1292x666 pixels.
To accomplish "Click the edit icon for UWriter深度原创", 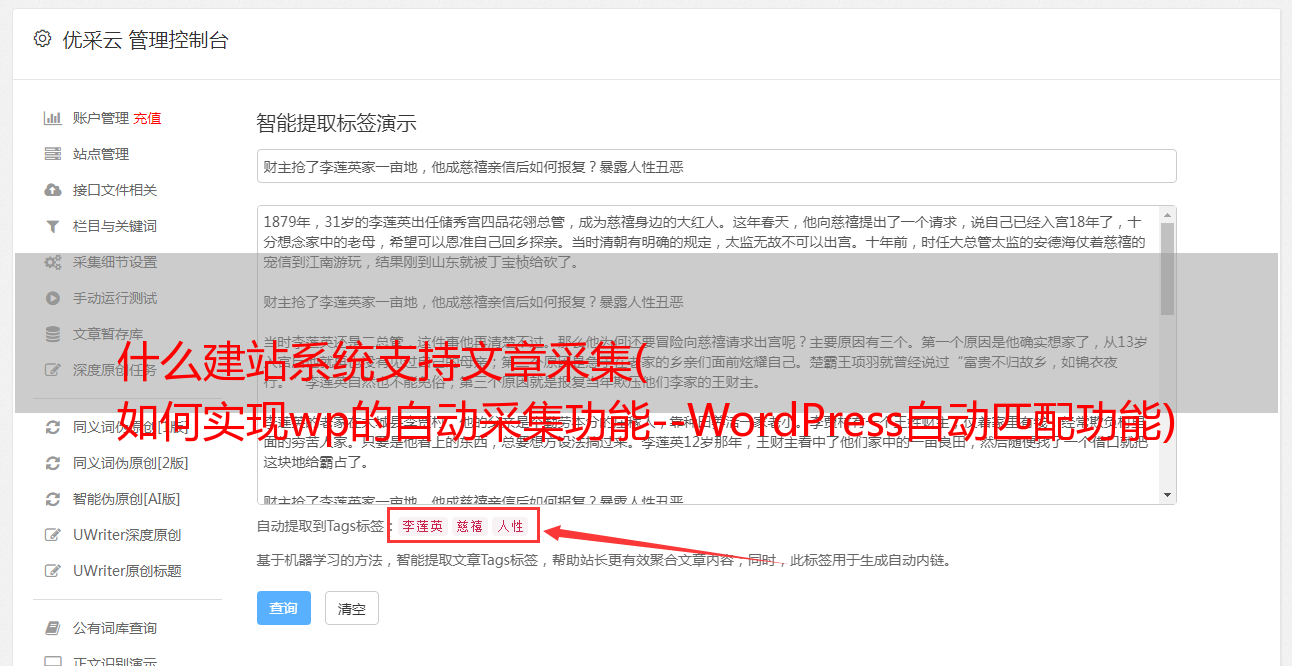I will [x=53, y=535].
